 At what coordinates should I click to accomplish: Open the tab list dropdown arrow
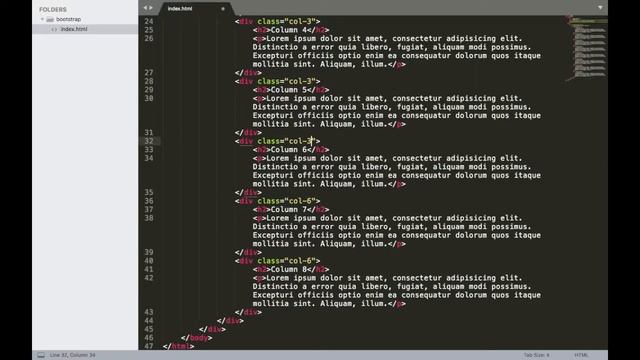pyautogui.click(x=600, y=7)
